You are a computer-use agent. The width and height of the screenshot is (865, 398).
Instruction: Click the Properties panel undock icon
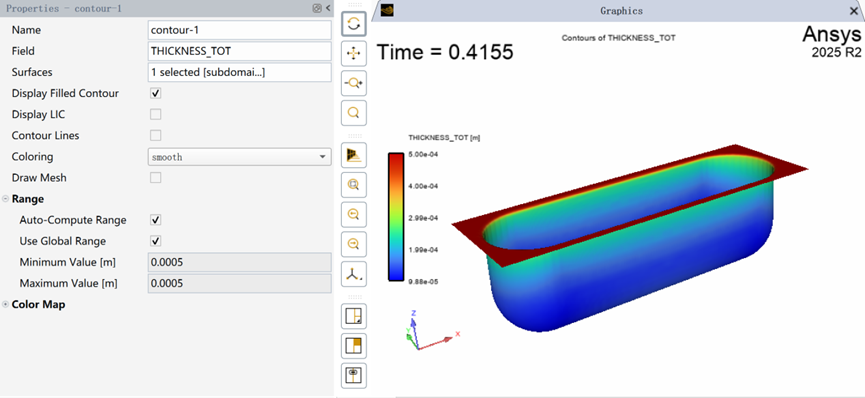pyautogui.click(x=317, y=8)
